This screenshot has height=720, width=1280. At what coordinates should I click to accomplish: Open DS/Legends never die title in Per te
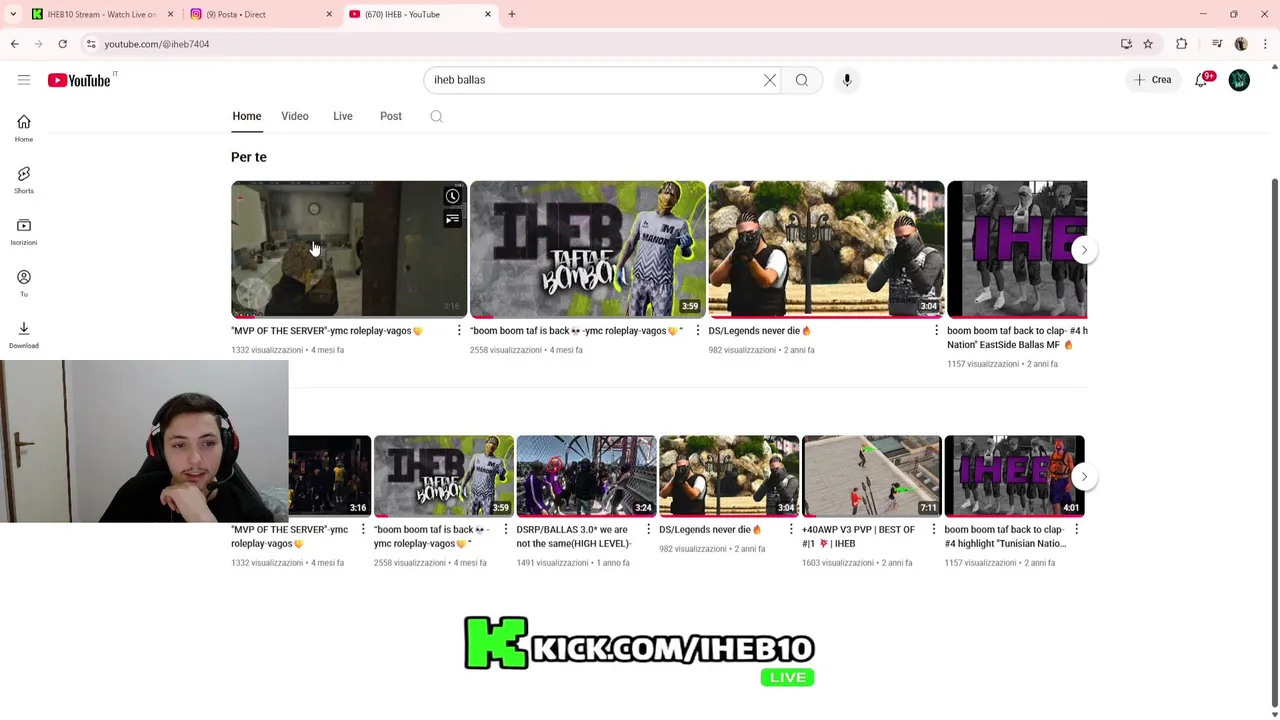760,331
